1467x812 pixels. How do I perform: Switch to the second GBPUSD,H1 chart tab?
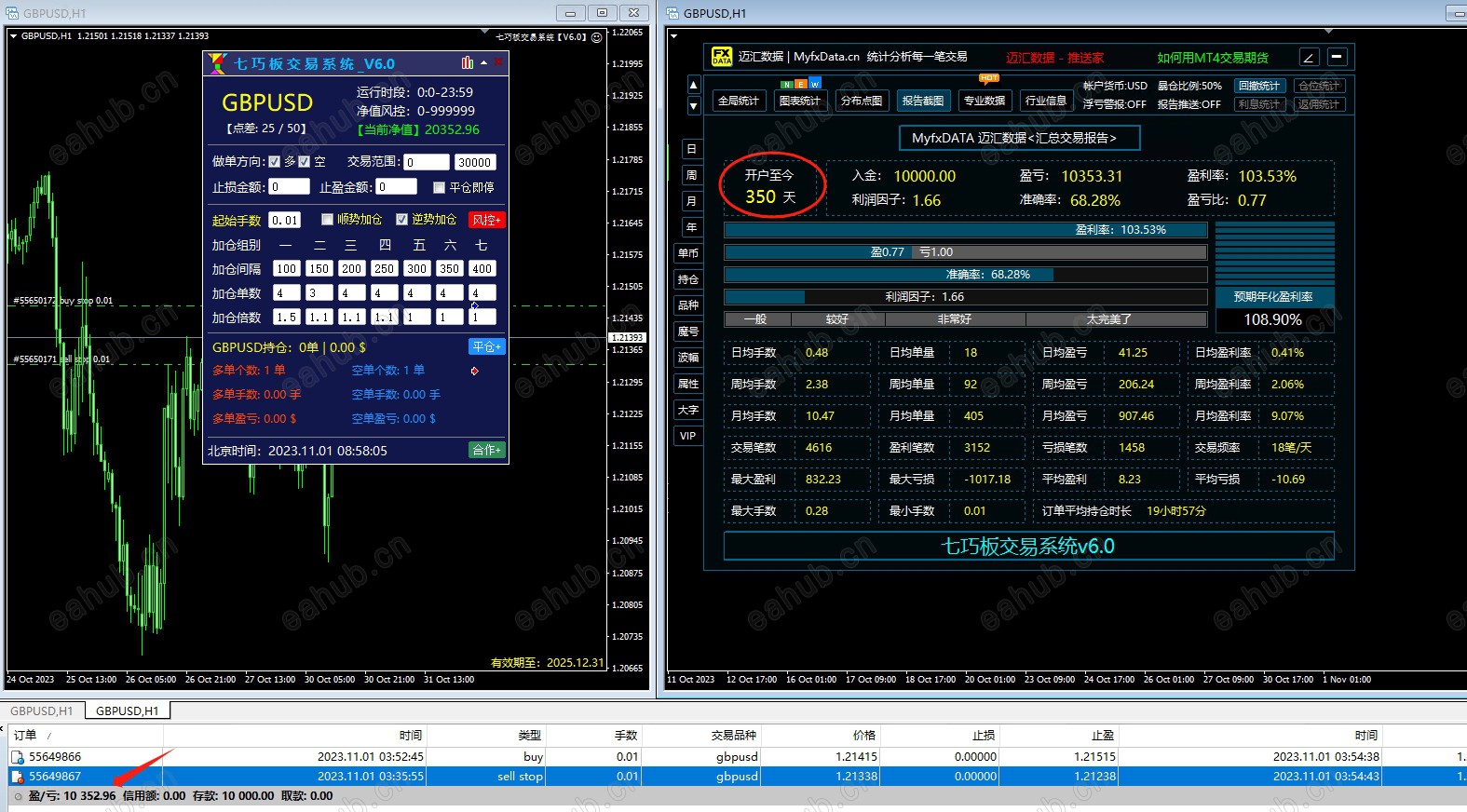(x=128, y=710)
